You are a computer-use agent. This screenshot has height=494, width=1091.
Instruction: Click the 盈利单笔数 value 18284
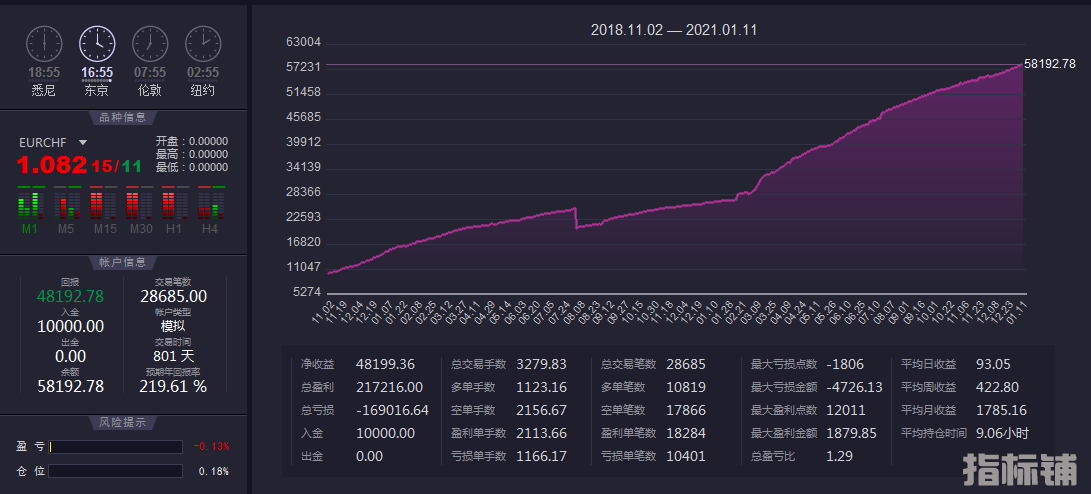(x=686, y=433)
